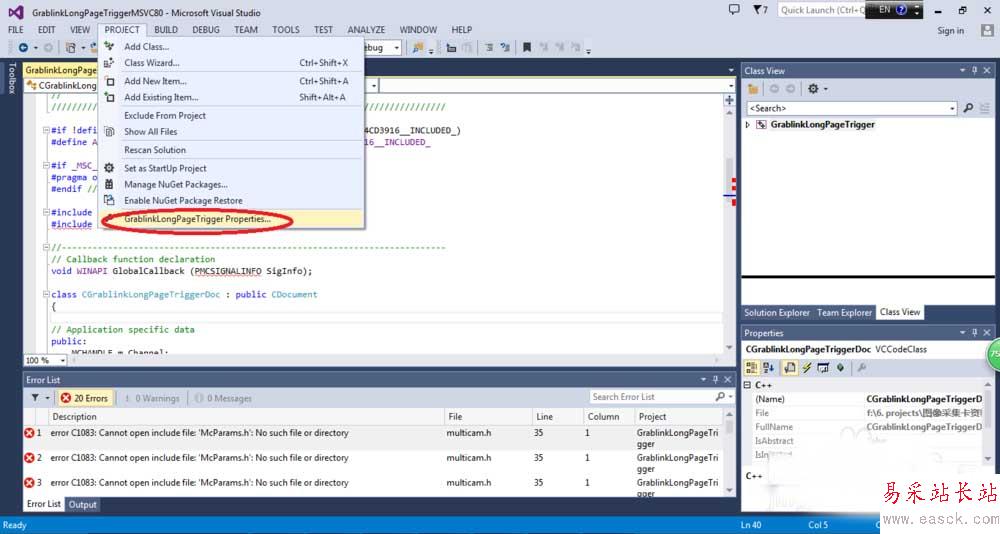This screenshot has height=534, width=1000.
Task: Open the notifications flag icon
Action: coord(758,10)
